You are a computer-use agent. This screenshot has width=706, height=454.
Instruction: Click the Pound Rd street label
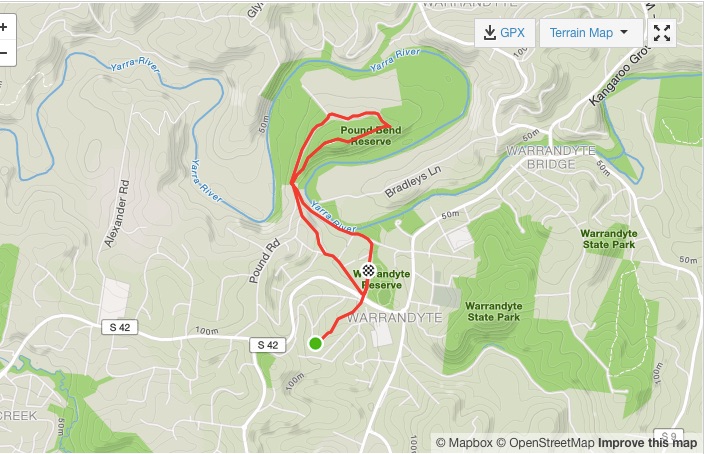(x=265, y=261)
